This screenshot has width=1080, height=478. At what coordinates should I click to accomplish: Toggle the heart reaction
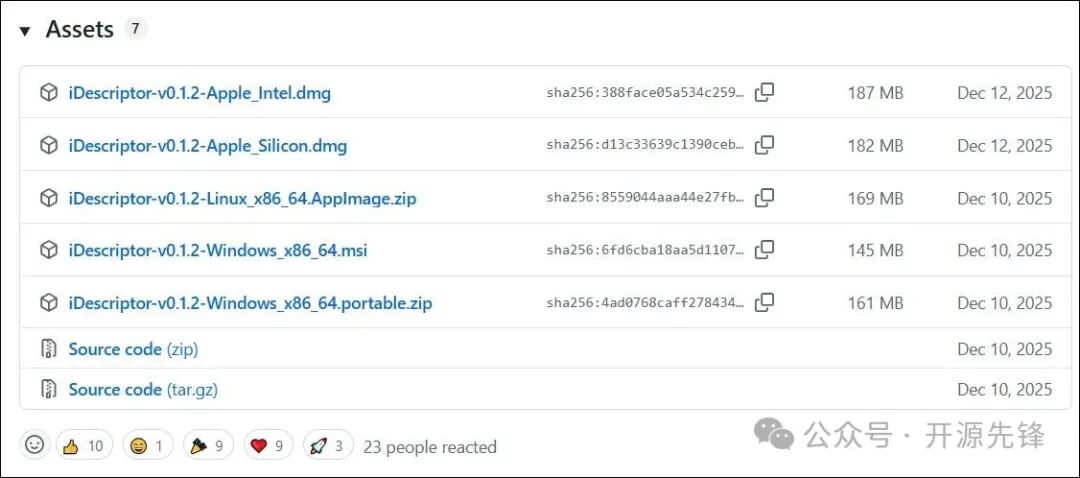point(270,446)
